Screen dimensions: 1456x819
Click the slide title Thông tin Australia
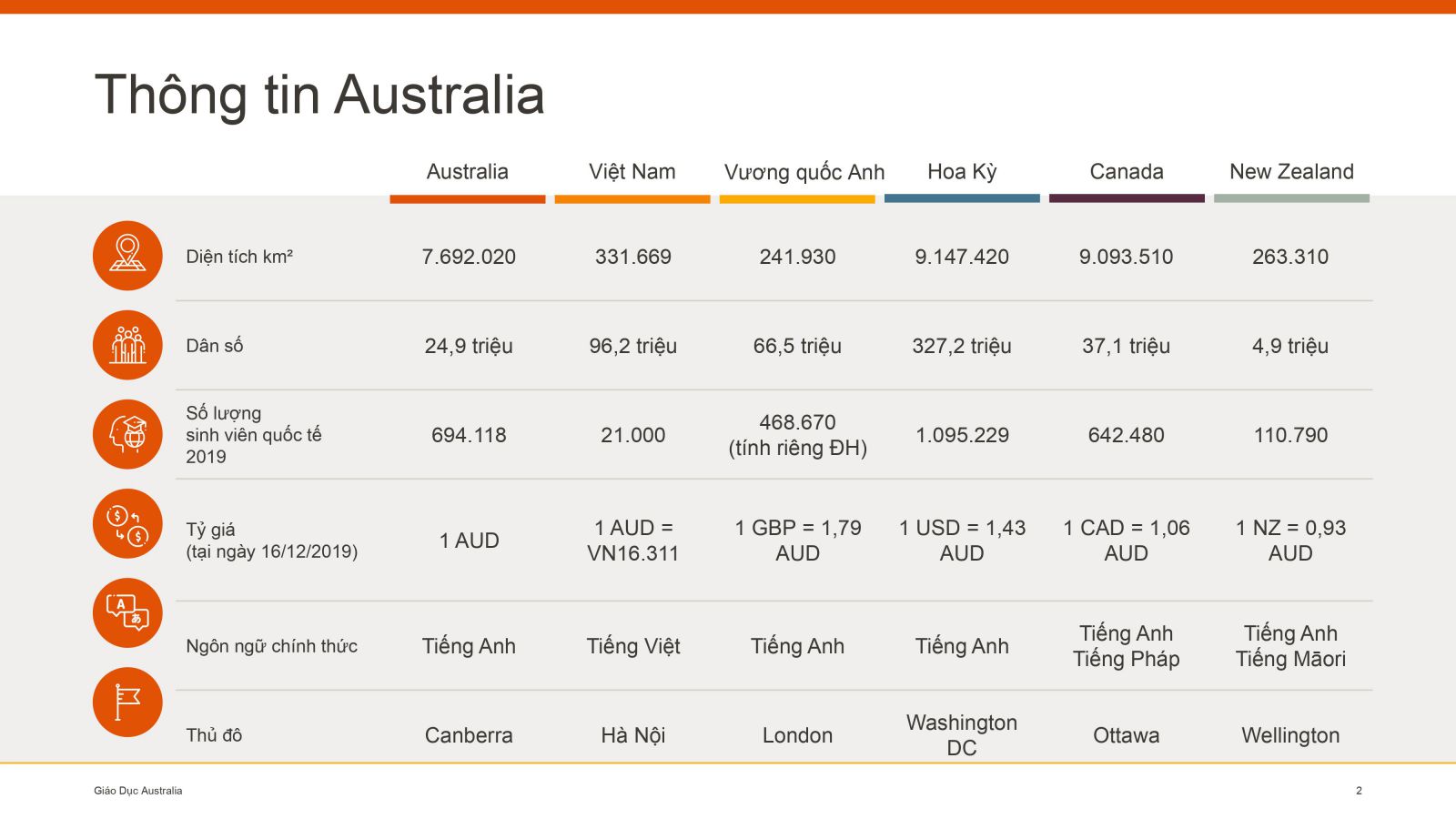point(319,95)
